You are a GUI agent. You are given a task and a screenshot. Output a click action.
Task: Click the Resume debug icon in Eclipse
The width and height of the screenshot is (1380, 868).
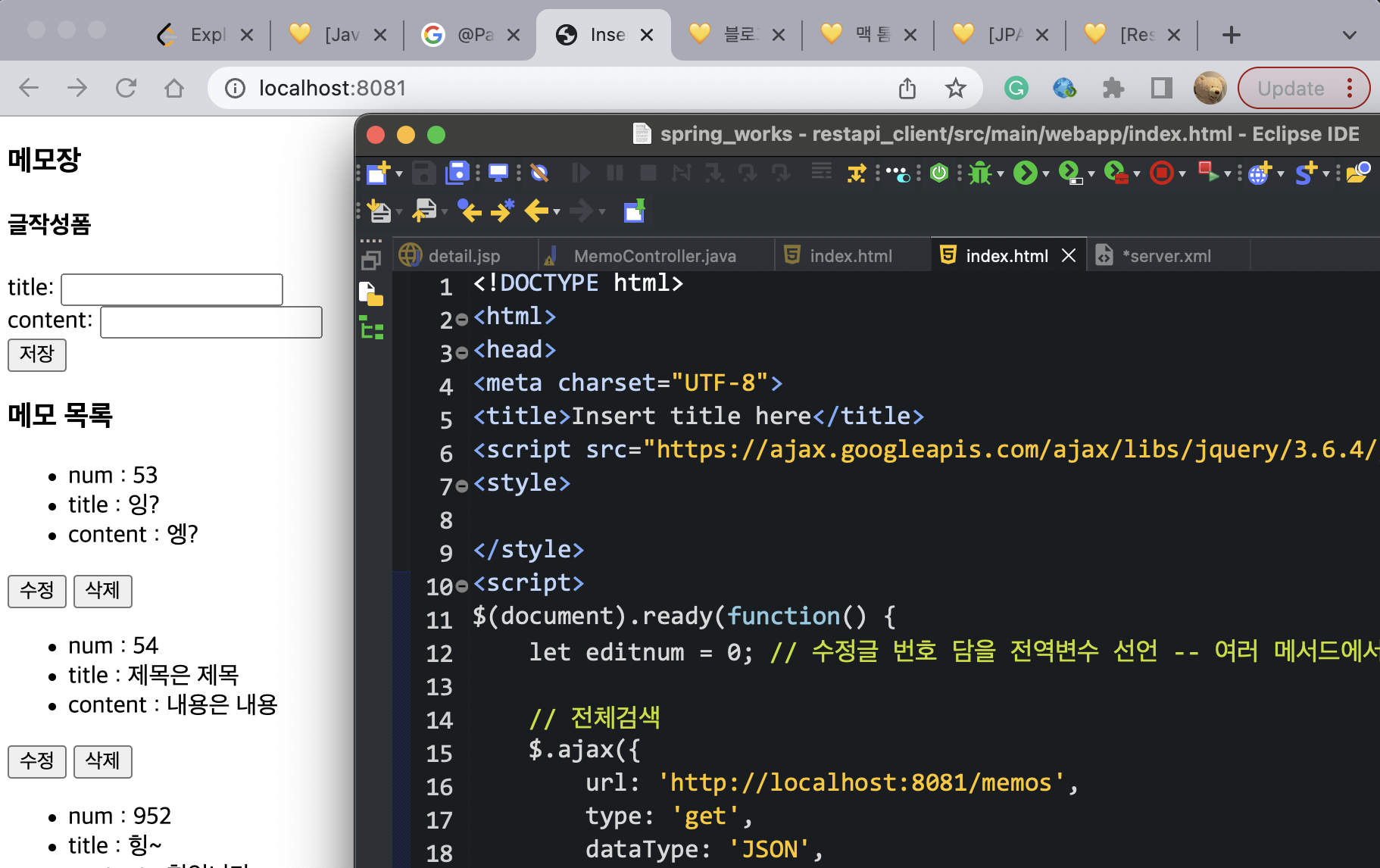581,173
